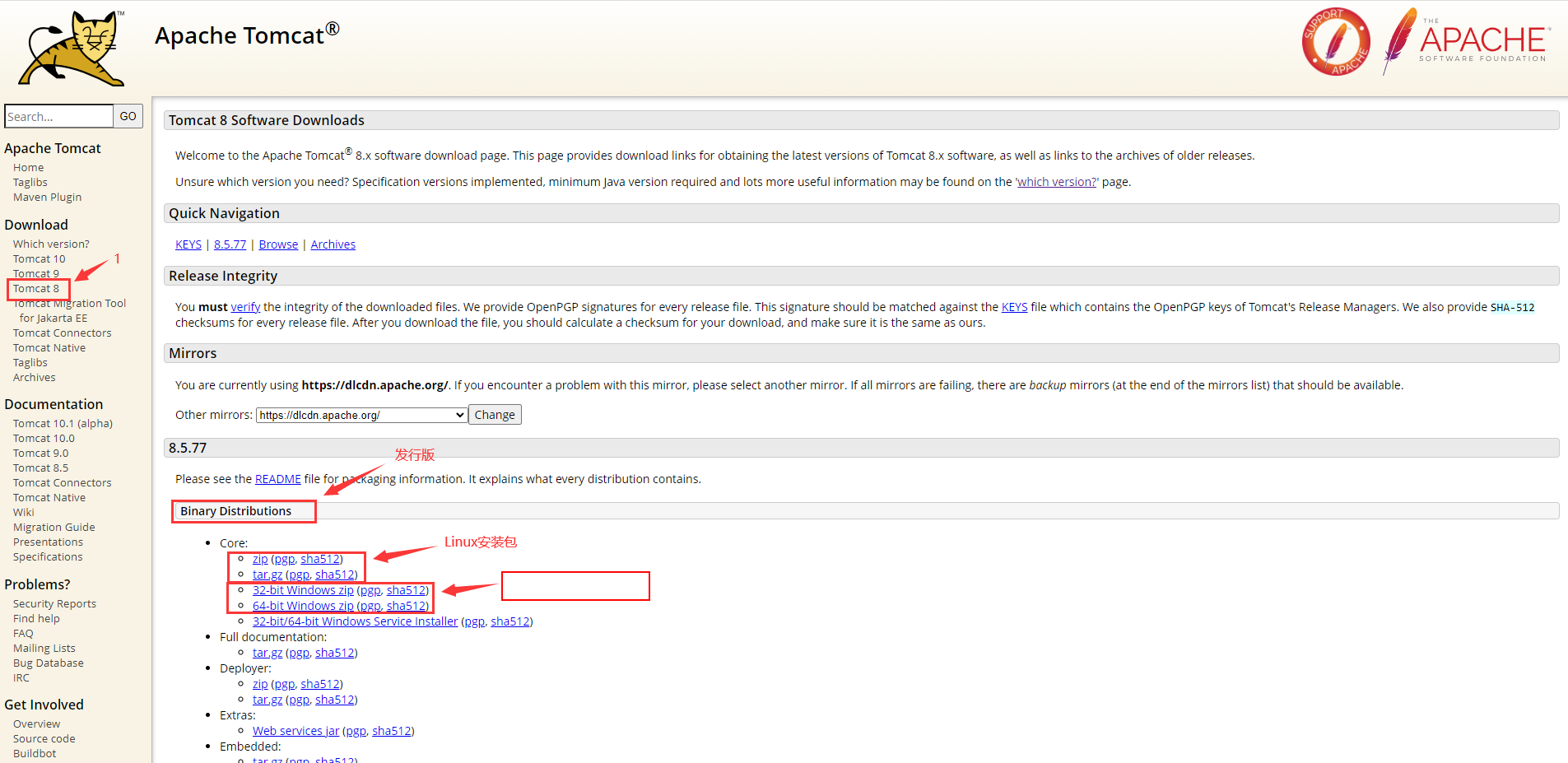Open Tomcat 8.5 documentation link

pos(41,468)
